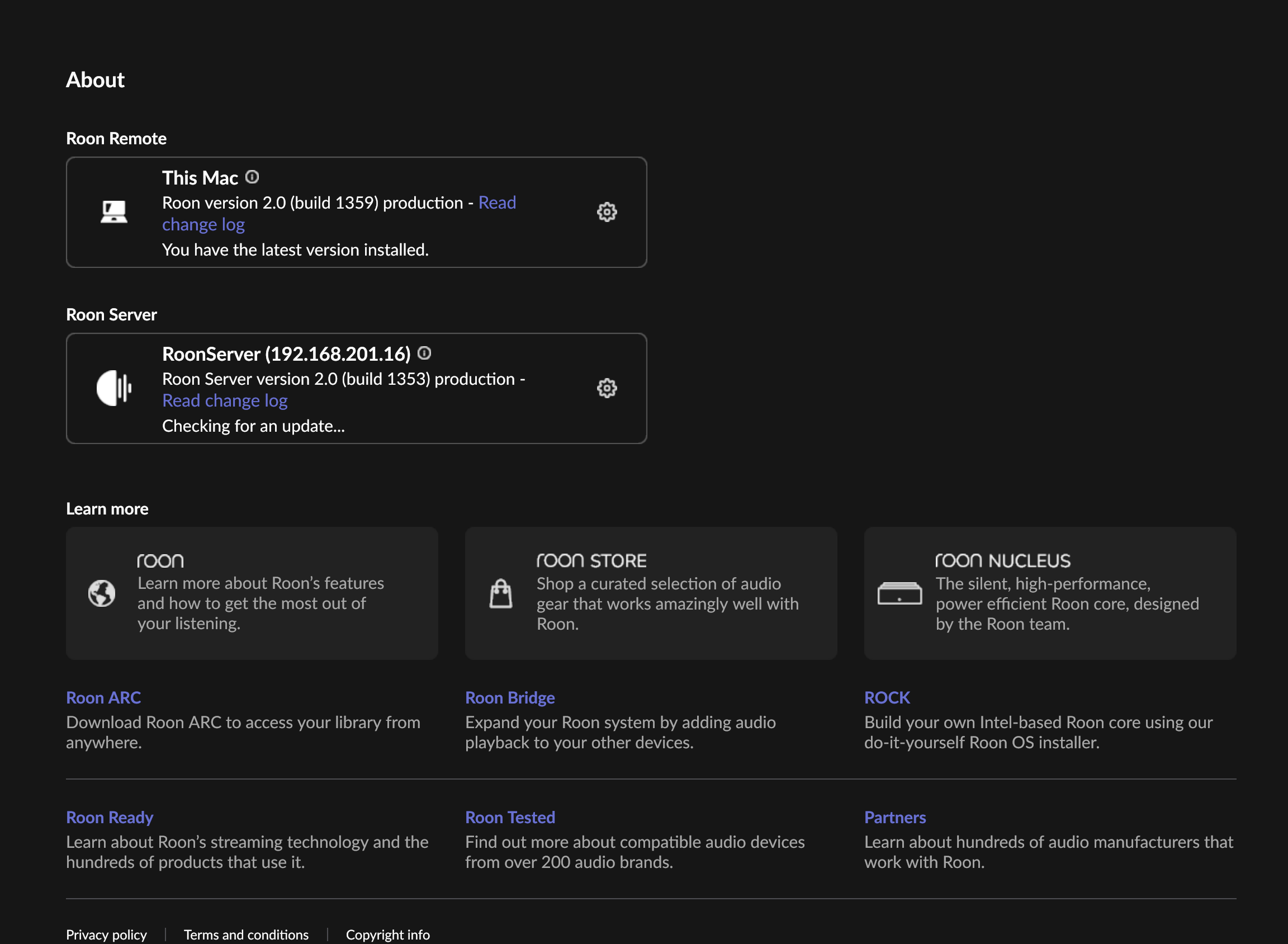Click the 'Roon Server' section heading
This screenshot has height=944, width=1288.
[x=111, y=314]
